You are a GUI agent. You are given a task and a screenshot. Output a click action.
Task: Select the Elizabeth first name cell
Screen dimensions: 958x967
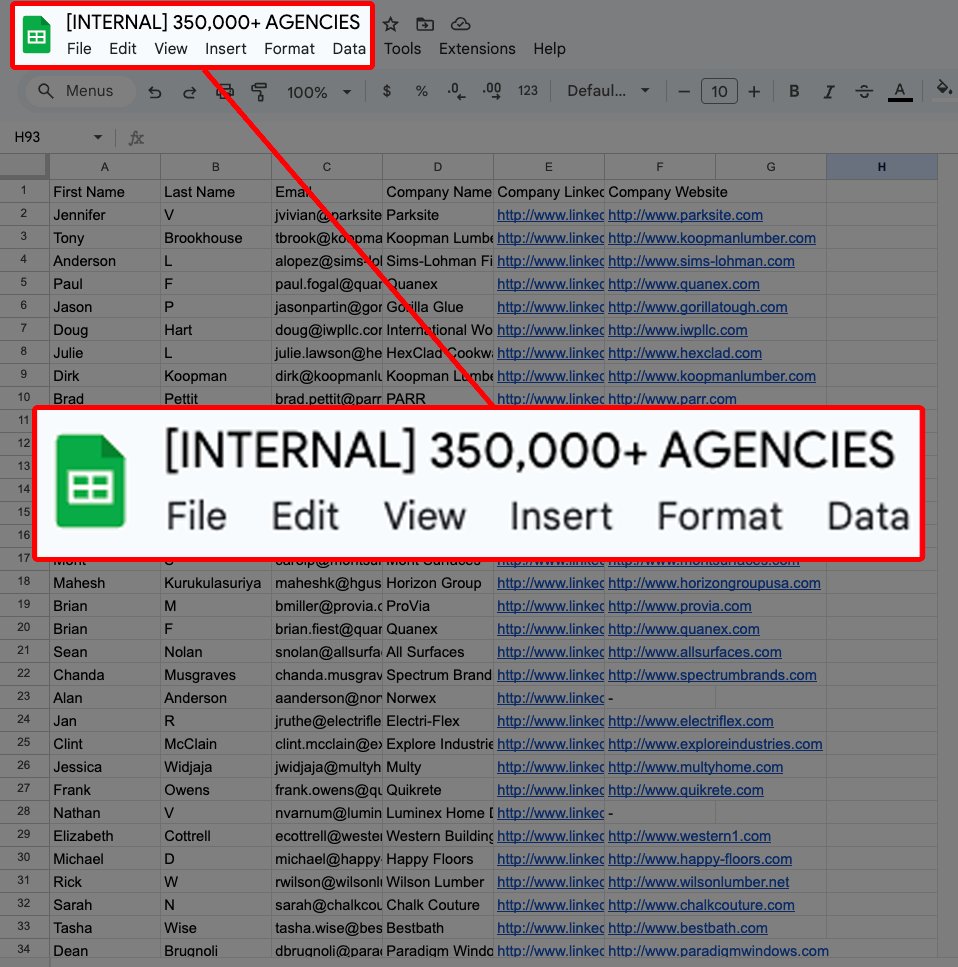105,836
